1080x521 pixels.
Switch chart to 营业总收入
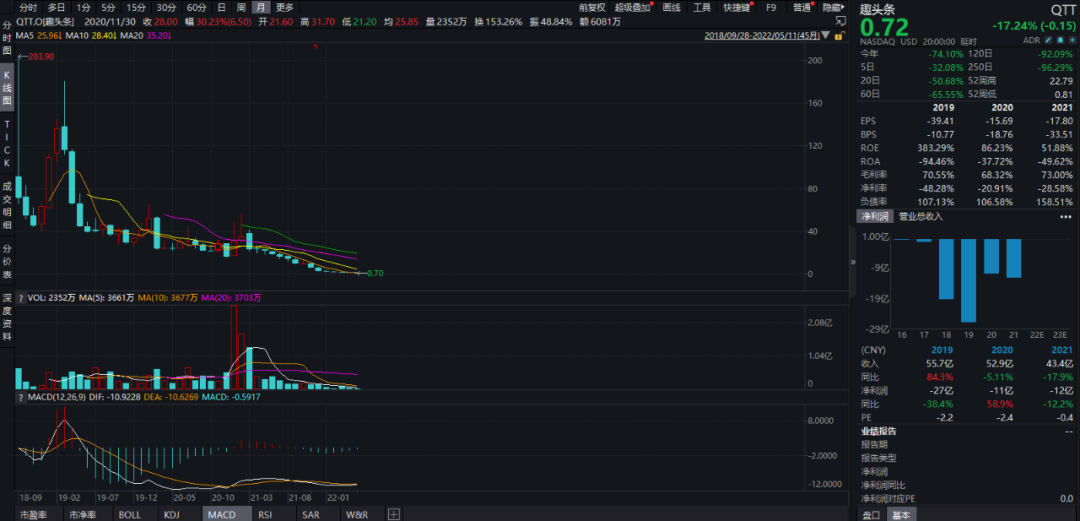click(920, 216)
